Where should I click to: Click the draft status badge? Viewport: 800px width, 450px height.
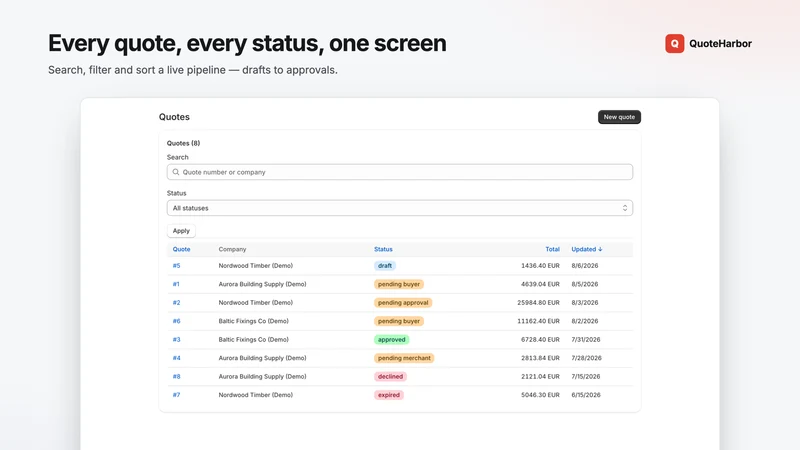[385, 266]
